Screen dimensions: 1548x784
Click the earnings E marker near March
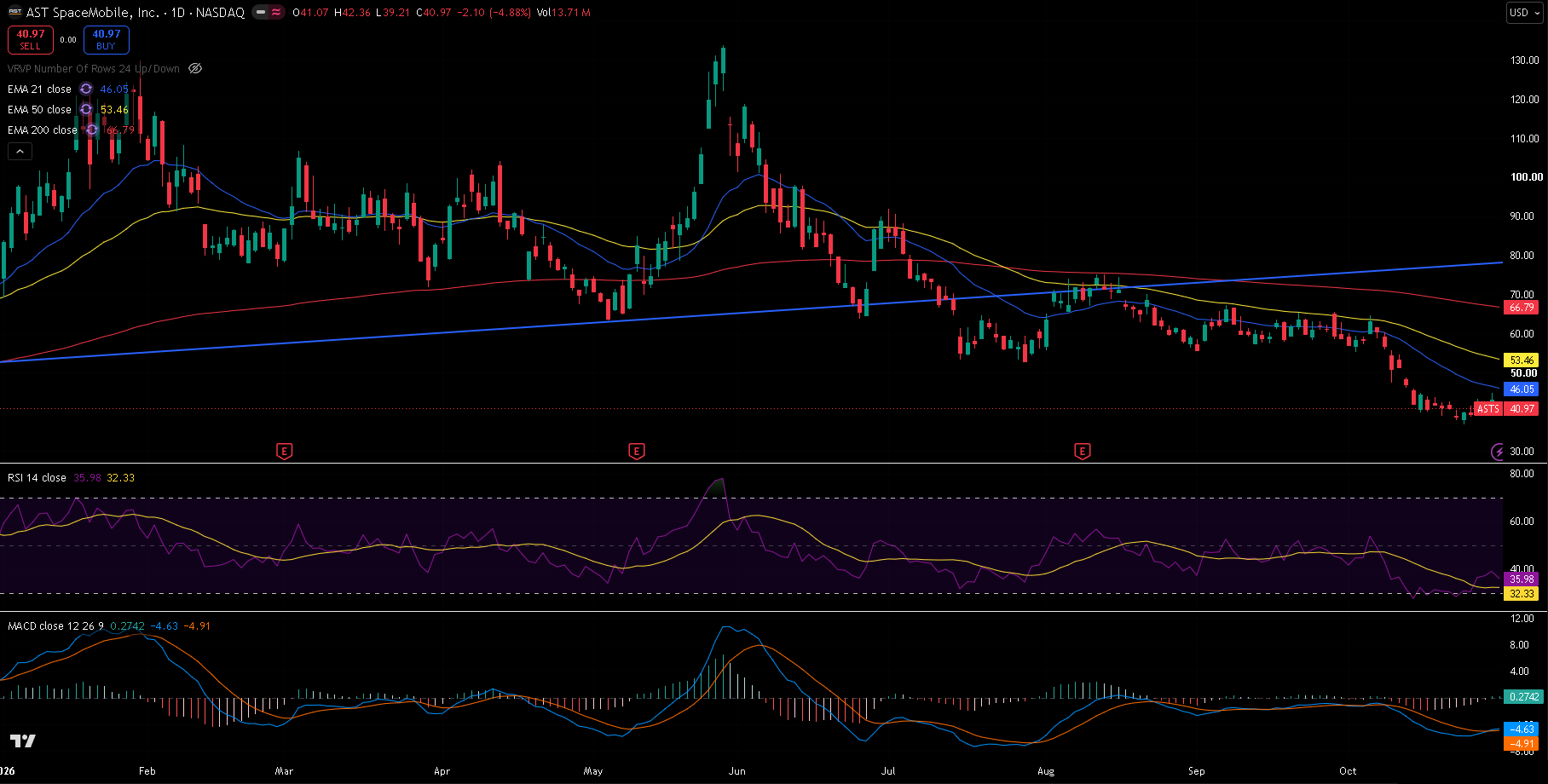285,451
